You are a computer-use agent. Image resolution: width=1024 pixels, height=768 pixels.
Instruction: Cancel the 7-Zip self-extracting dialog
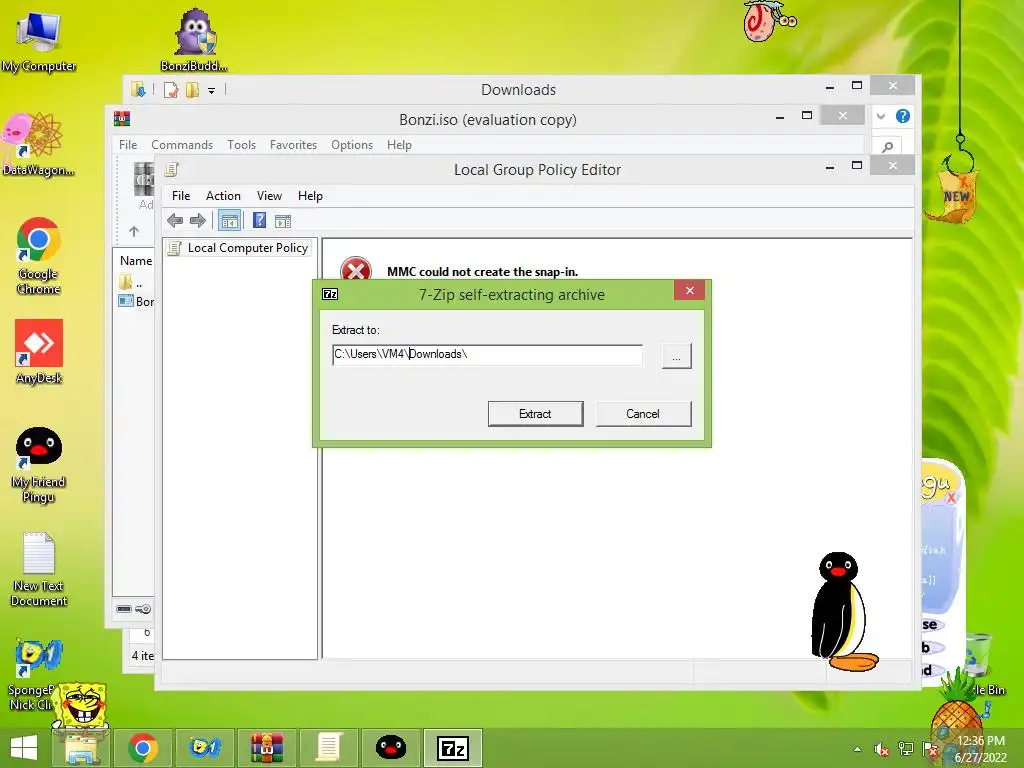pos(643,414)
